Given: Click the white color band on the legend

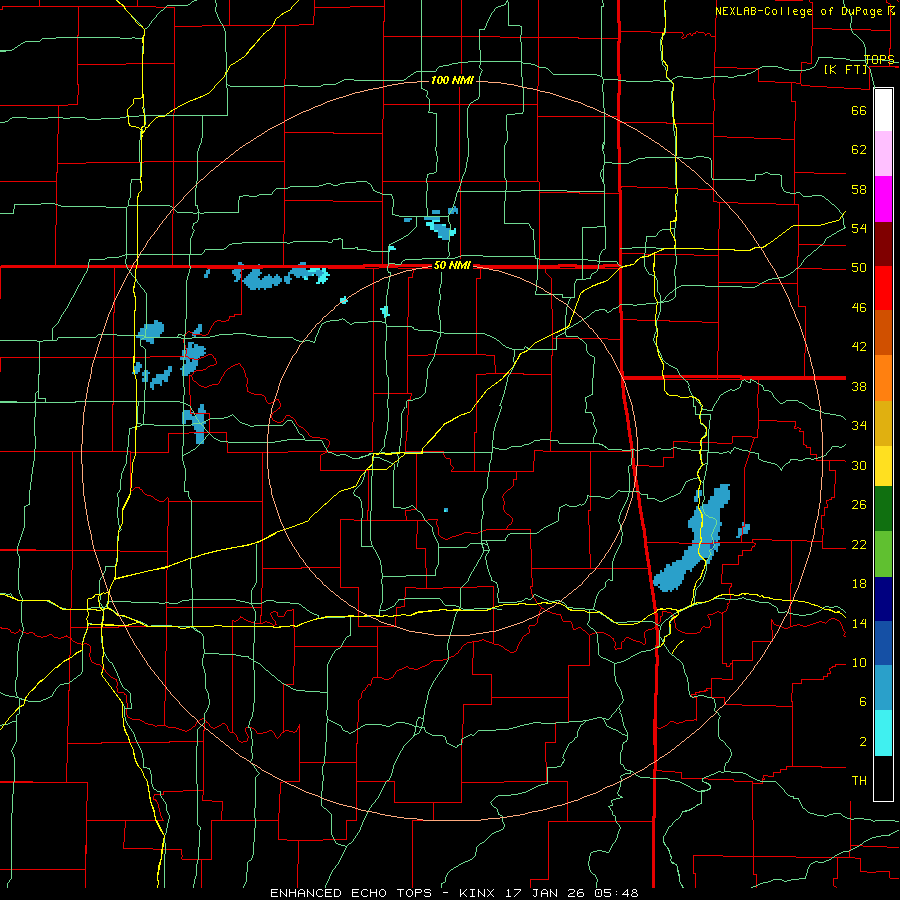Looking at the screenshot, I should (x=883, y=110).
